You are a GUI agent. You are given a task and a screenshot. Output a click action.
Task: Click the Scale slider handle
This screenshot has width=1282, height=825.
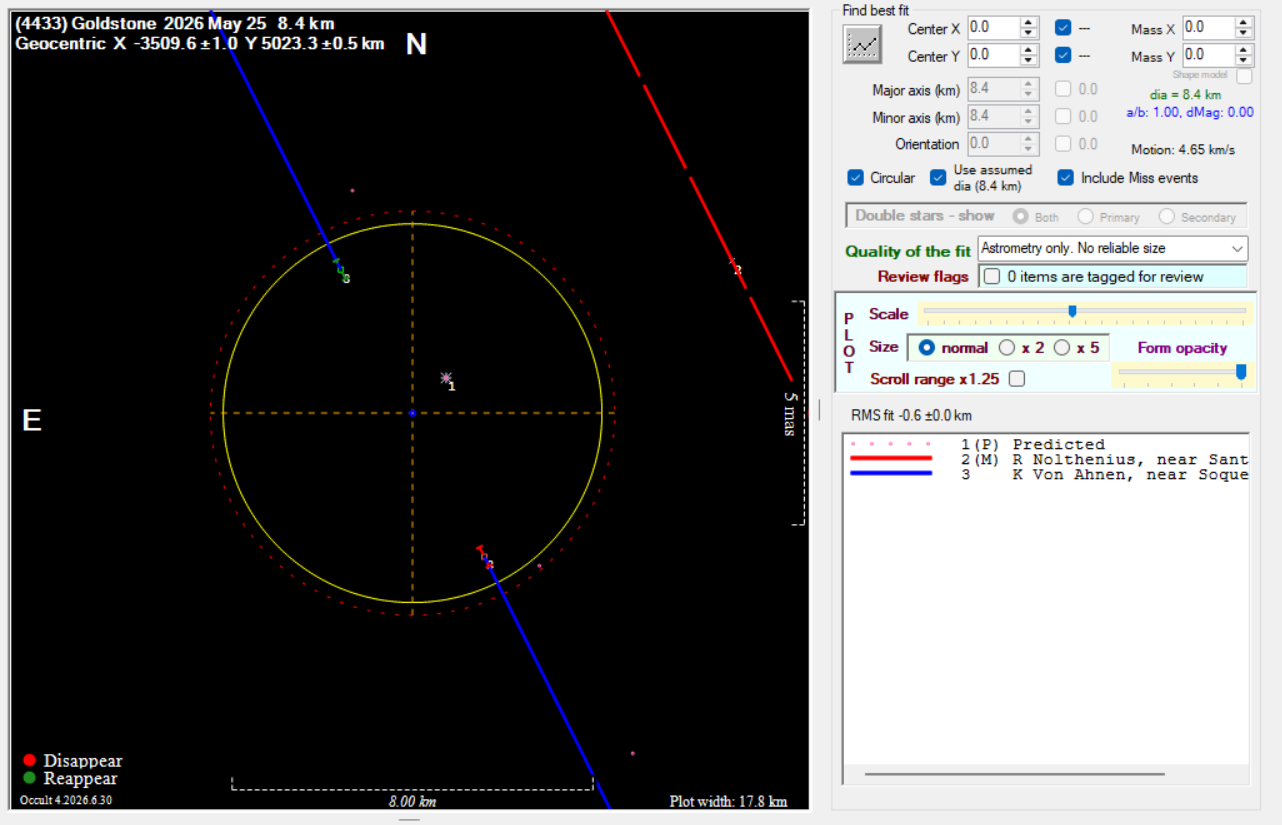point(1072,312)
